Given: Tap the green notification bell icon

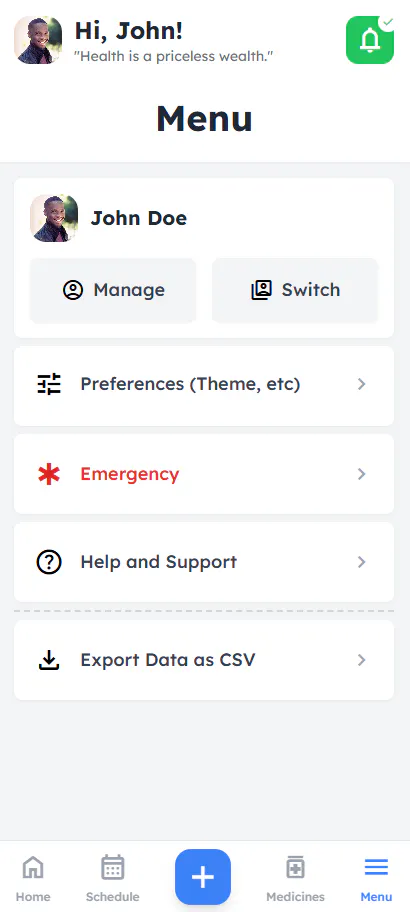Looking at the screenshot, I should (370, 40).
